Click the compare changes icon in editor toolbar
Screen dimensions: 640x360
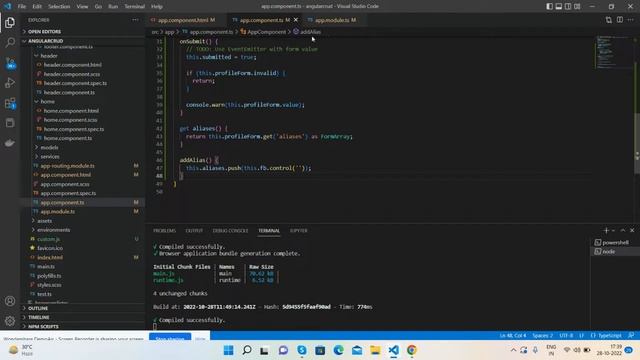click(609, 20)
